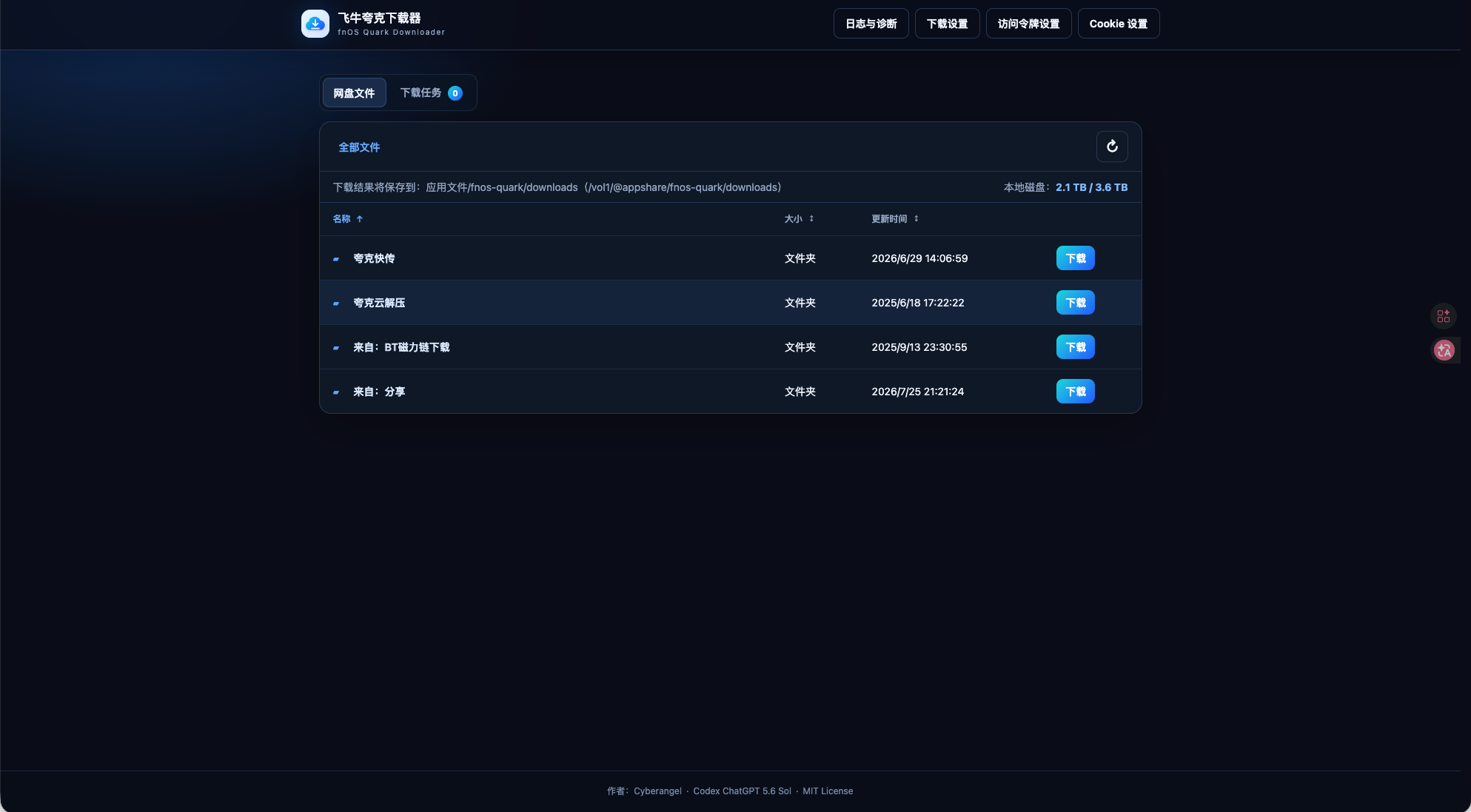Click folder icon beside 来自：分享
The image size is (1471, 812).
coord(336,392)
